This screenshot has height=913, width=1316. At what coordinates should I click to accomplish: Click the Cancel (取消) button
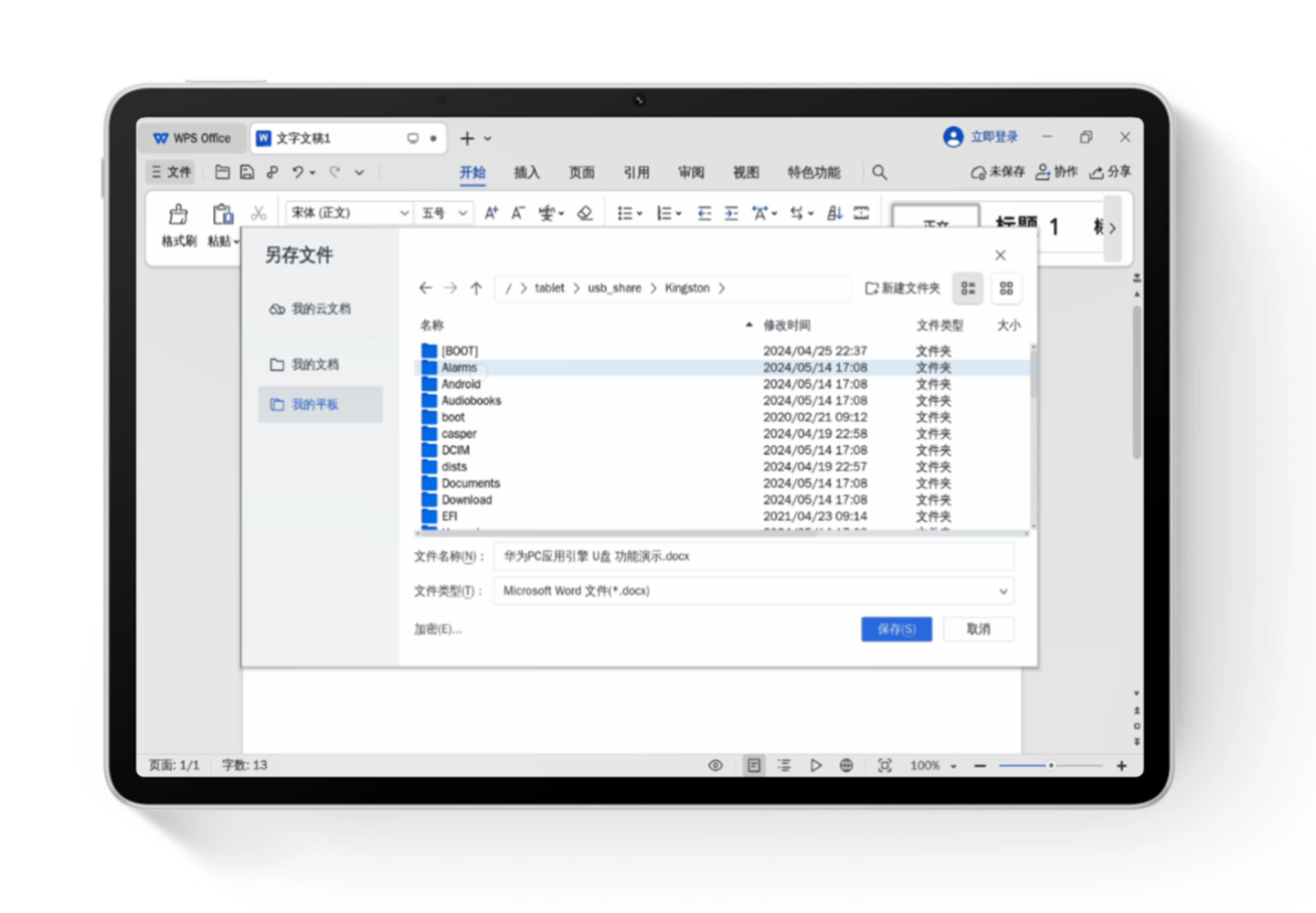[x=978, y=629]
